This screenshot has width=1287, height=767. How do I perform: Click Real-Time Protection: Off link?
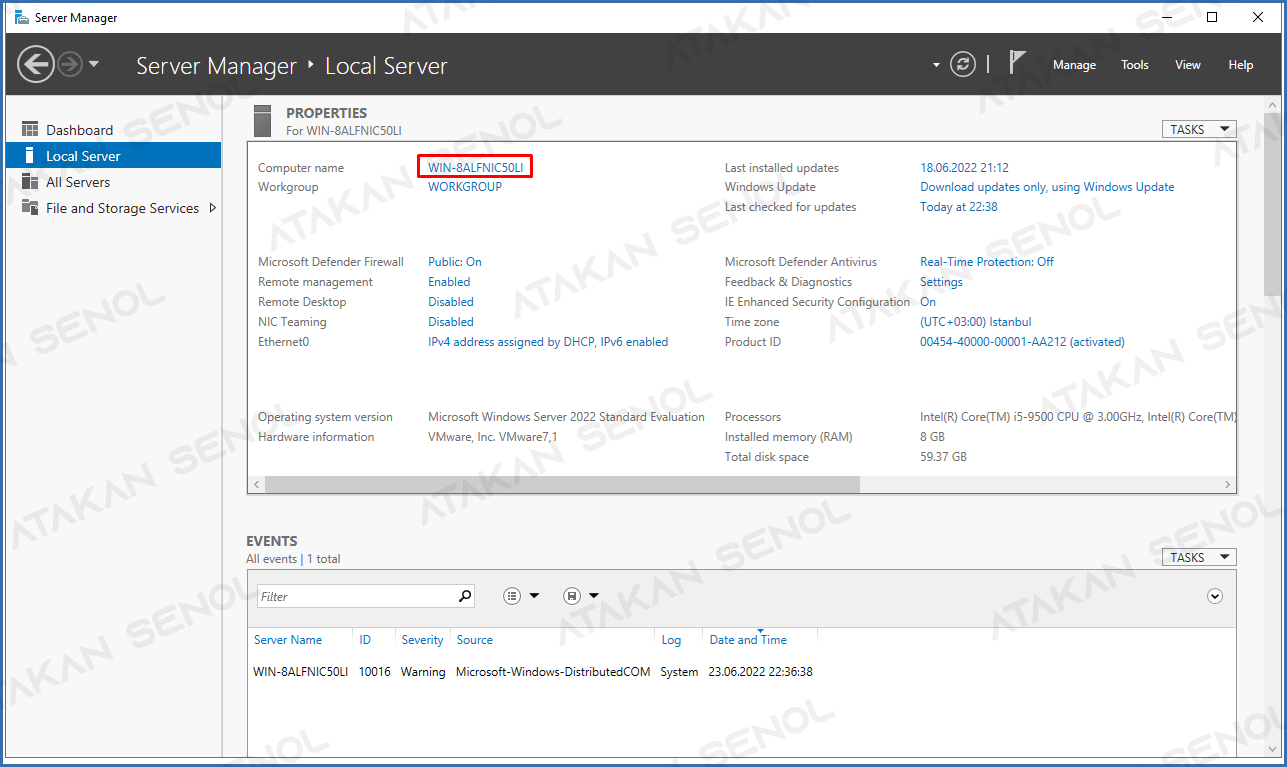tap(987, 262)
